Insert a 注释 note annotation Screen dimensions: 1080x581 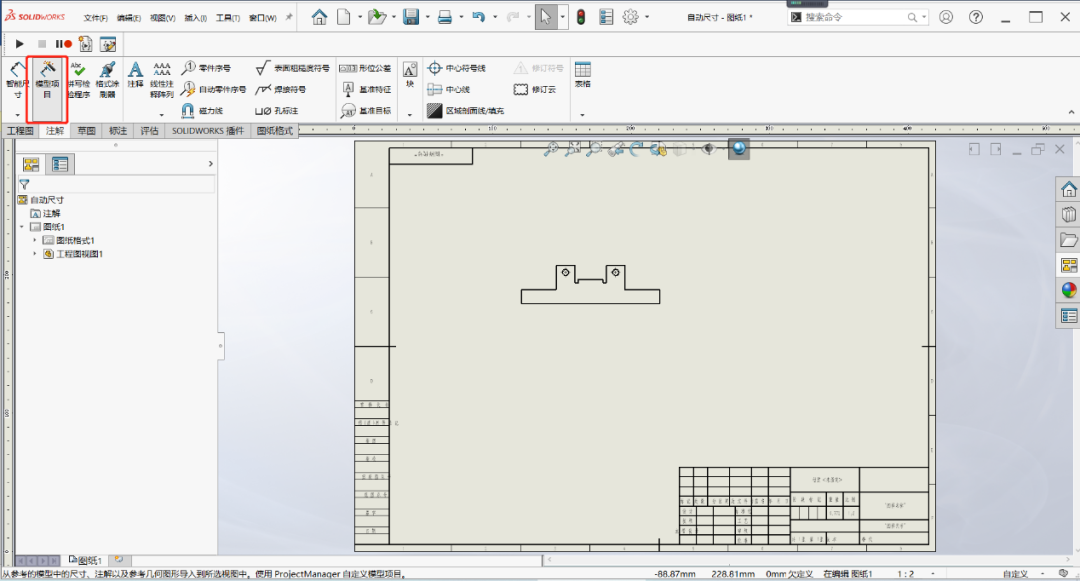coord(135,74)
